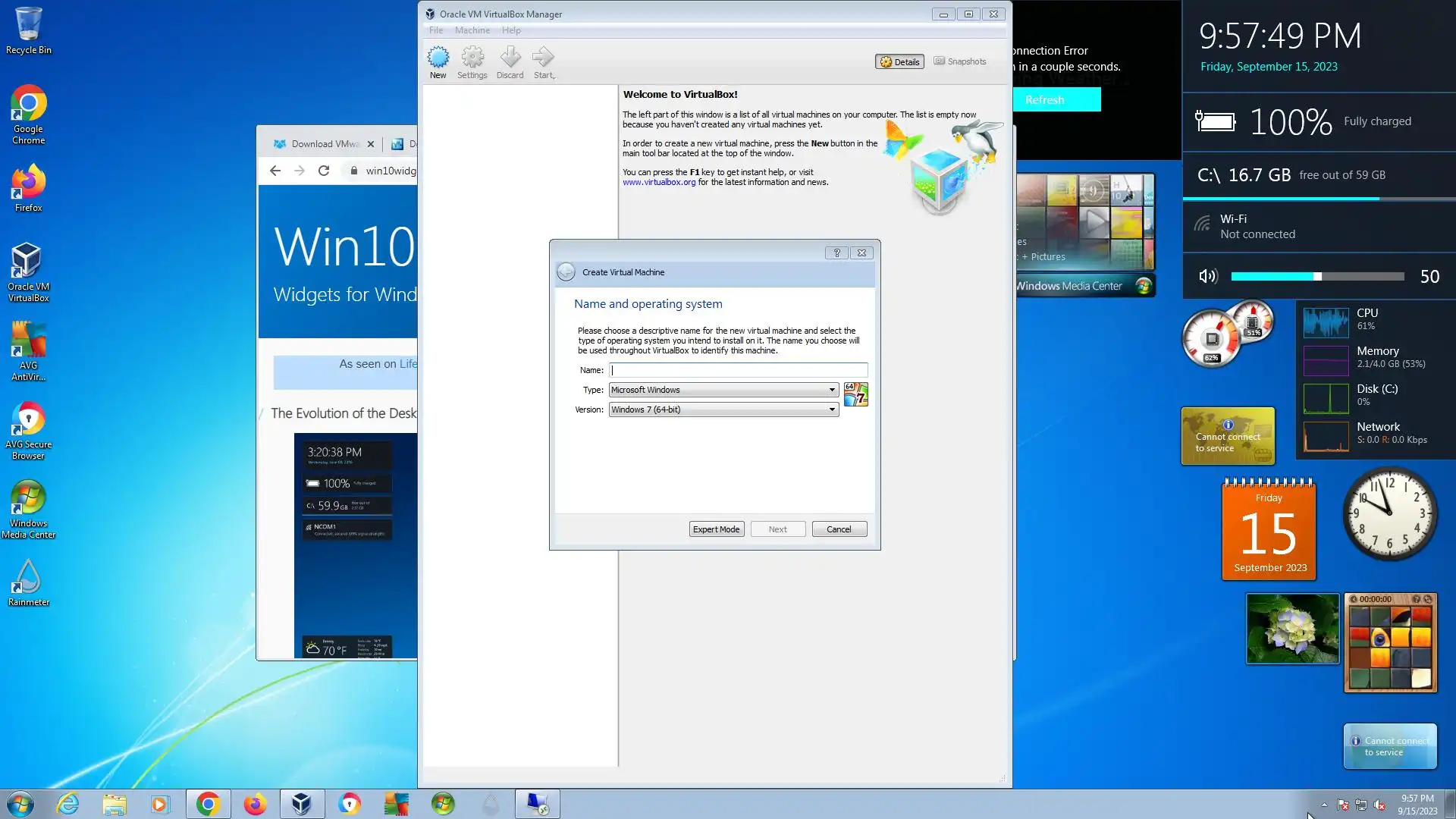Open the www.virtualbox.org link
The height and width of the screenshot is (819, 1456).
(658, 183)
